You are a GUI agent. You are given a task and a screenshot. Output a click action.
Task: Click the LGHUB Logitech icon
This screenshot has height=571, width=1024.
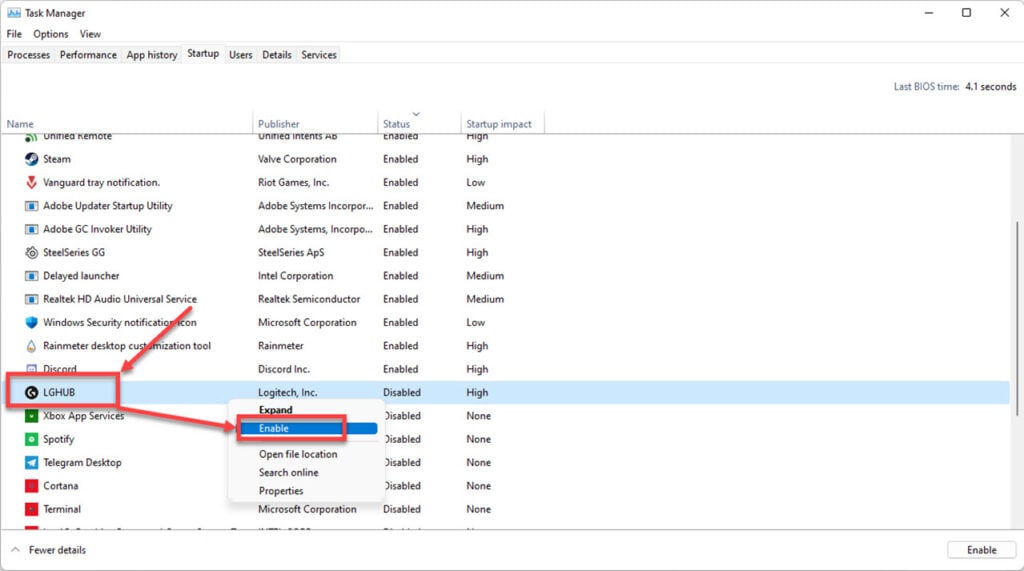click(x=31, y=393)
